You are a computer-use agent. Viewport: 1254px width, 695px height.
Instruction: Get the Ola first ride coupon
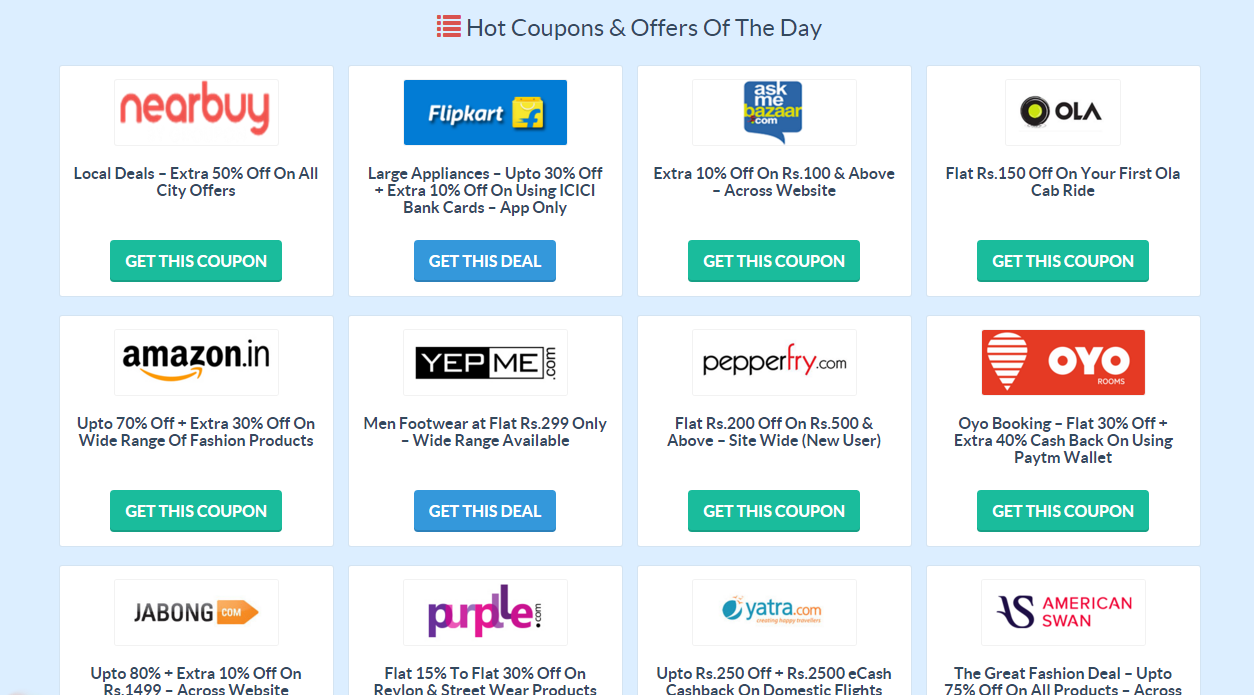coord(1062,261)
